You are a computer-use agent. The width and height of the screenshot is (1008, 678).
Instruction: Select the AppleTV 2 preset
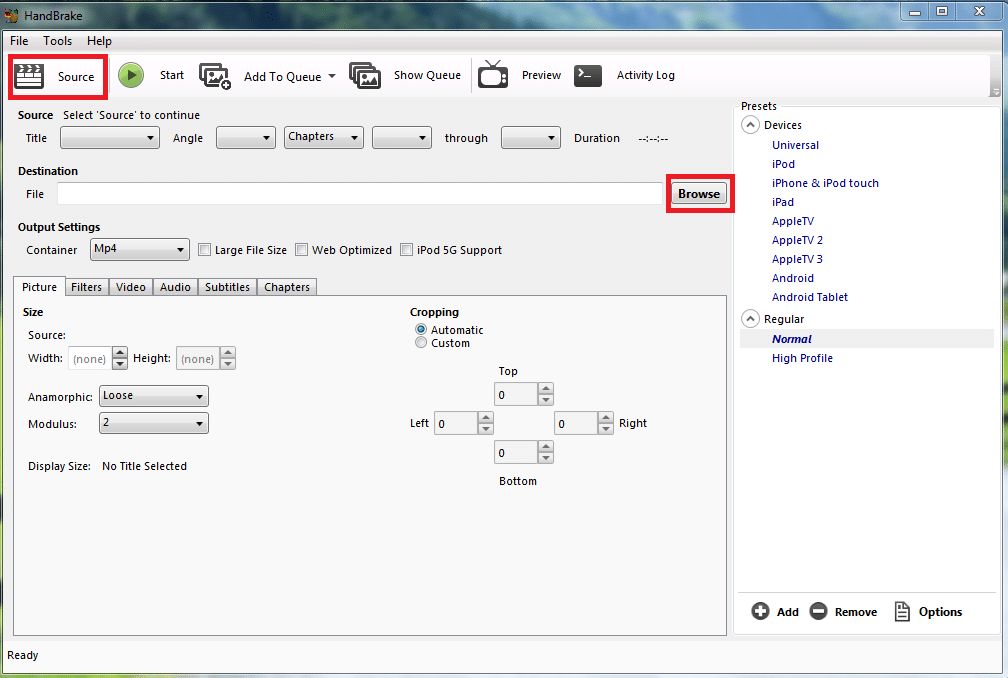click(797, 240)
